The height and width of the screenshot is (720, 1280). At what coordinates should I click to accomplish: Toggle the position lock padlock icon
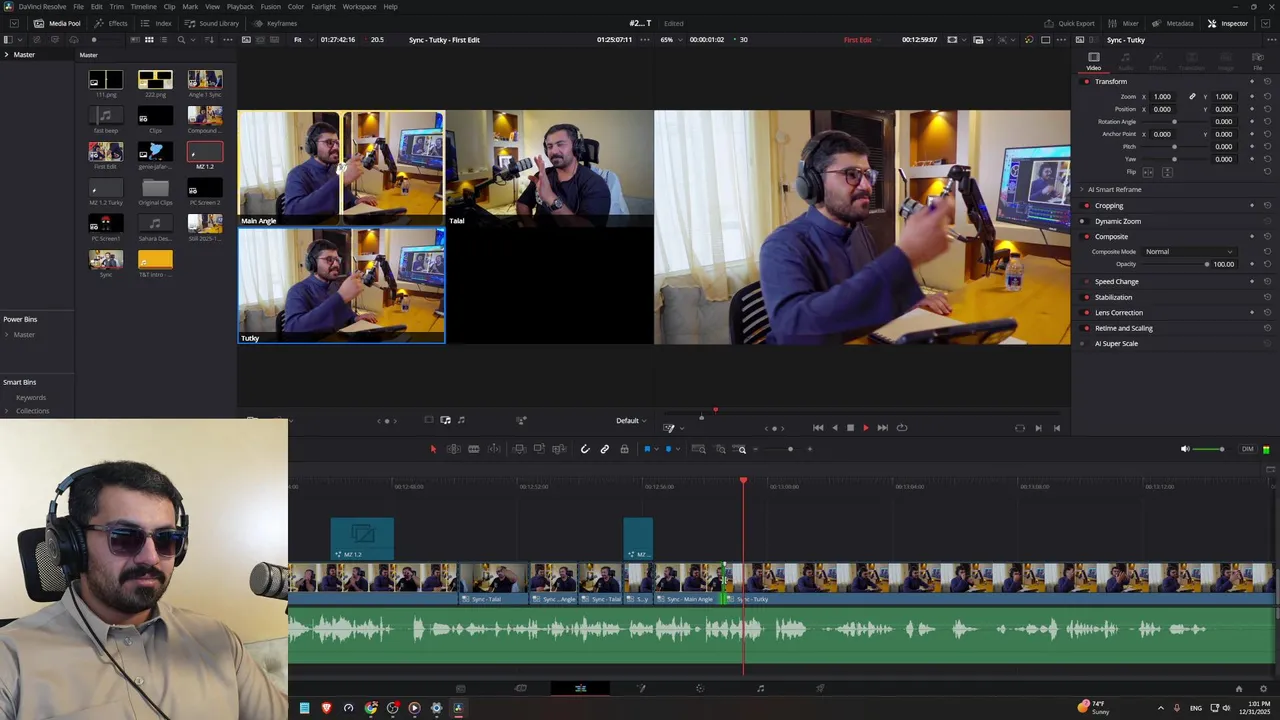tap(624, 449)
